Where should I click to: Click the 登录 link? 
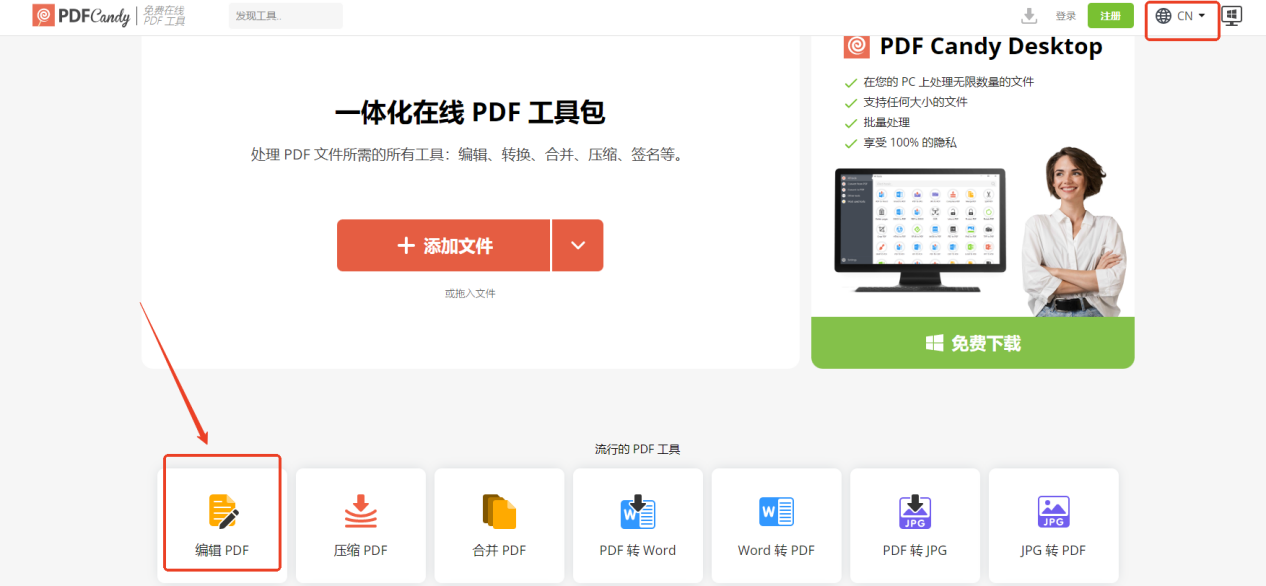pyautogui.click(x=1066, y=16)
